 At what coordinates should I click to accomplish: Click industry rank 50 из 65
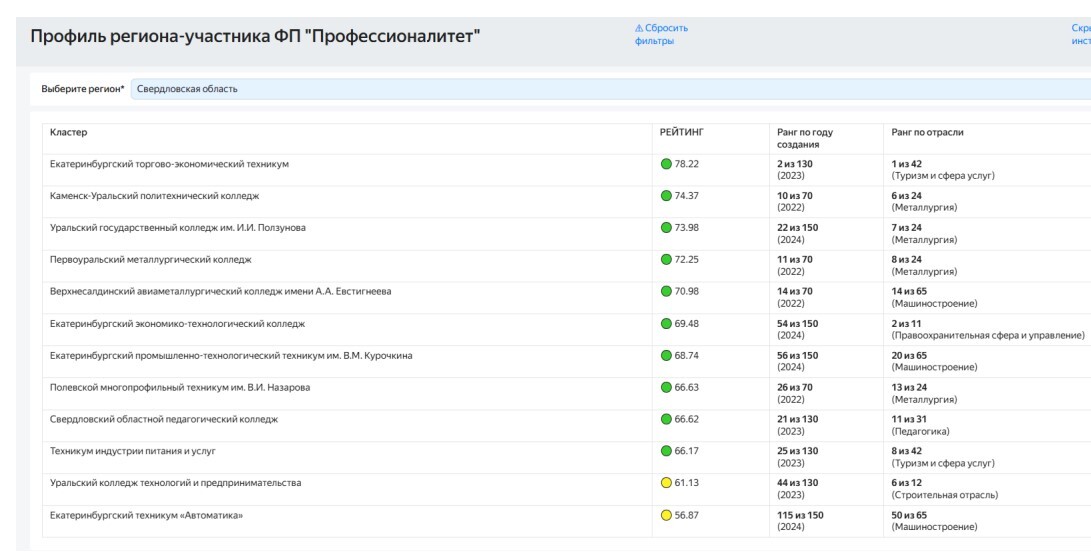tap(909, 515)
